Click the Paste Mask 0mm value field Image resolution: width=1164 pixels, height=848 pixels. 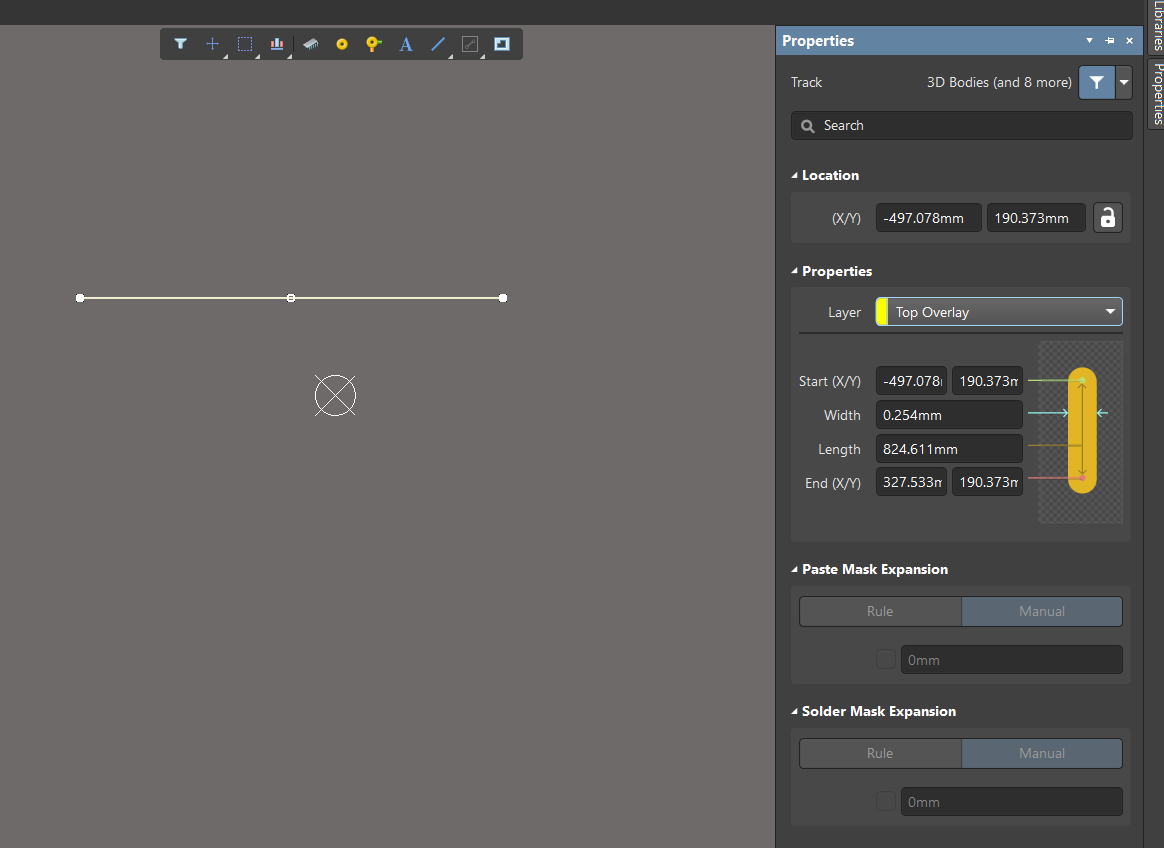coord(1011,659)
